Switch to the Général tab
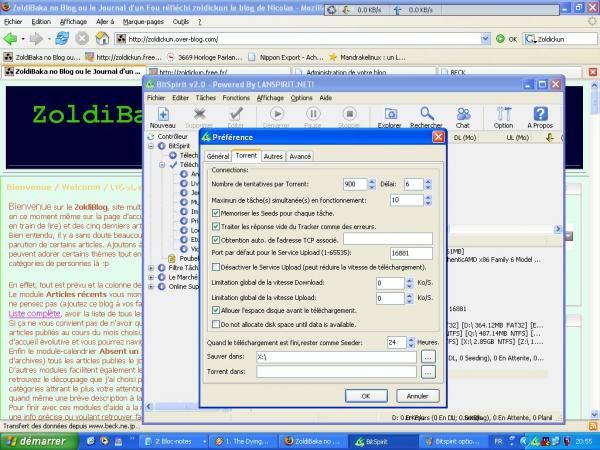 [217, 157]
